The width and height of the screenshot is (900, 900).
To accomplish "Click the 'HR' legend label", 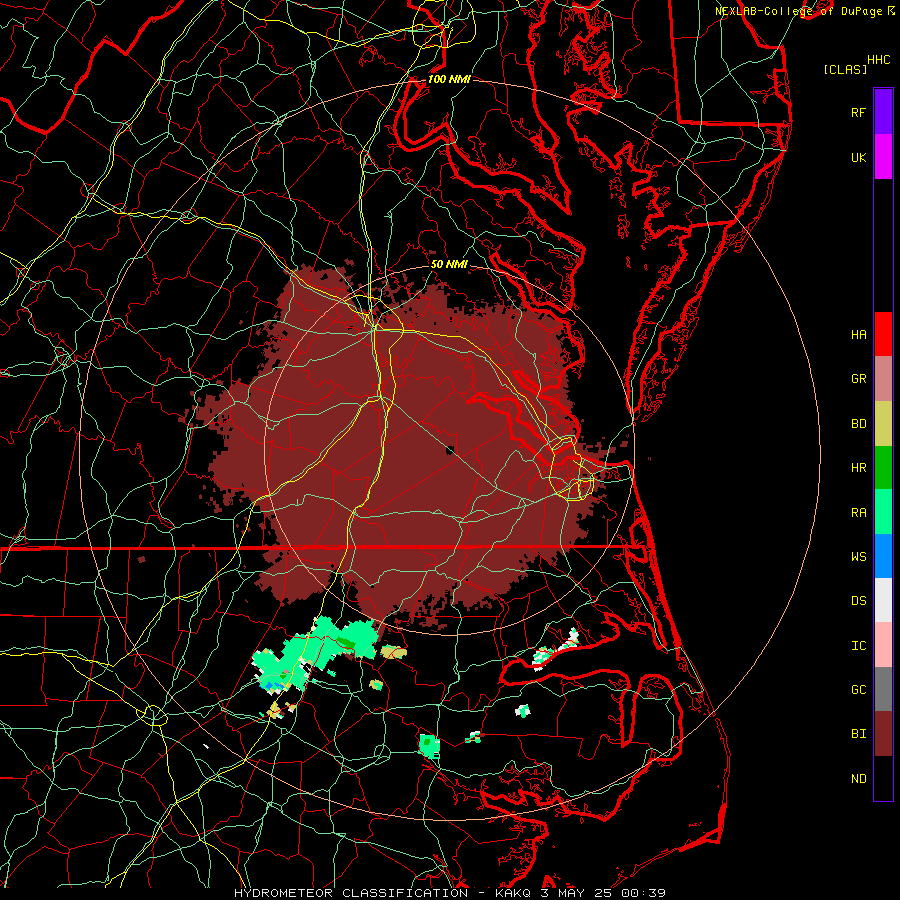I will (x=858, y=468).
